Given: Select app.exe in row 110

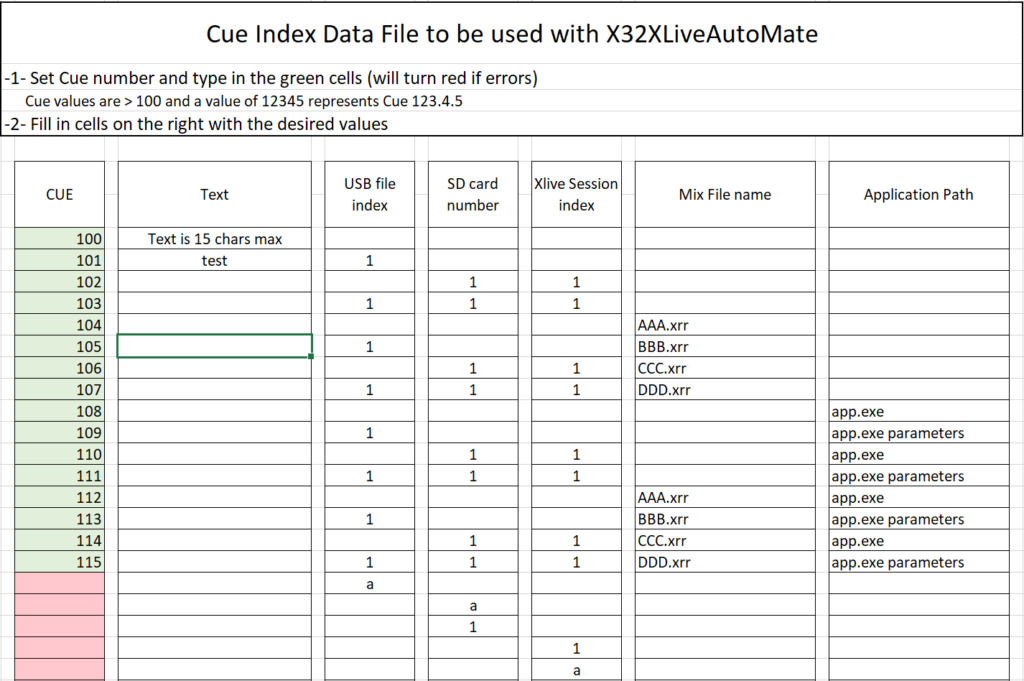Looking at the screenshot, I should 919,454.
